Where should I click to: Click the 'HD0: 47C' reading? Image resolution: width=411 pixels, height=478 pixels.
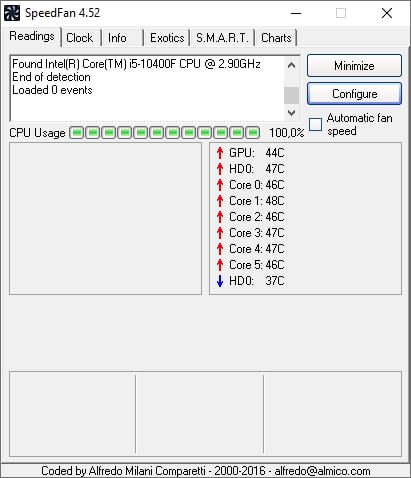[257, 169]
